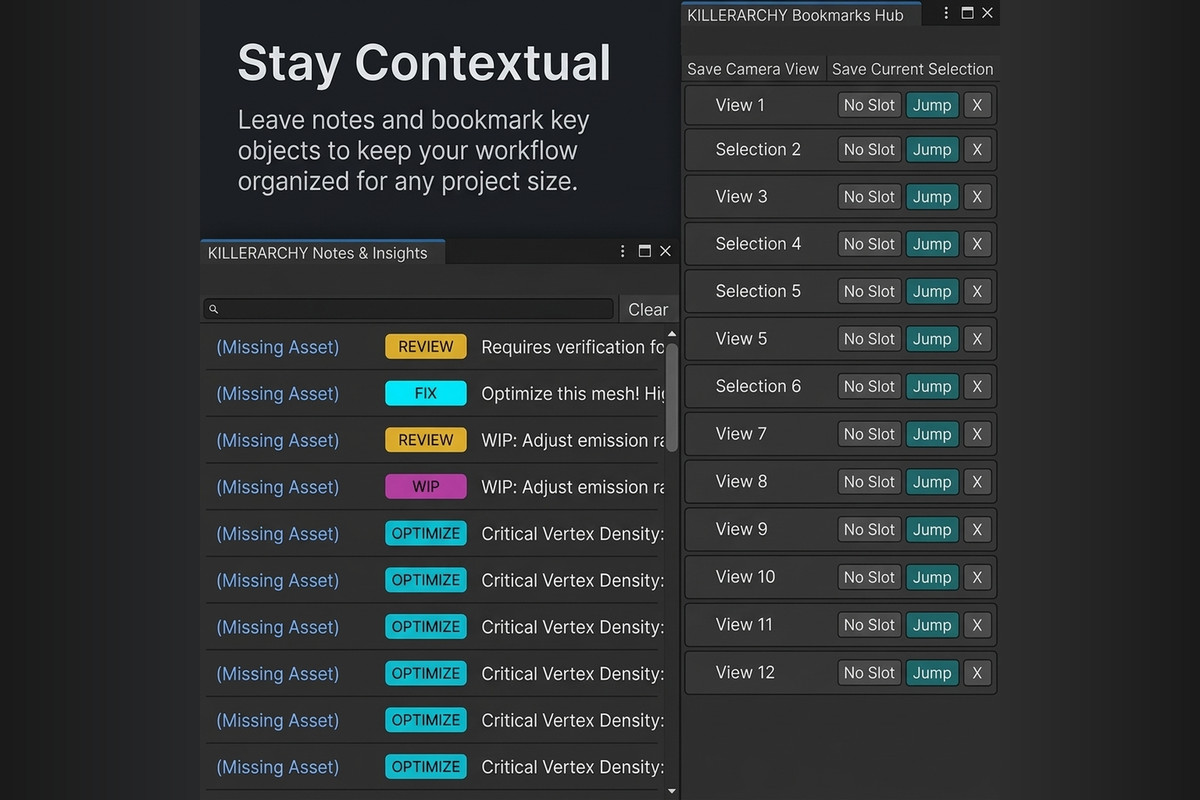Open the No Slot dropdown for Selection 4

[869, 244]
